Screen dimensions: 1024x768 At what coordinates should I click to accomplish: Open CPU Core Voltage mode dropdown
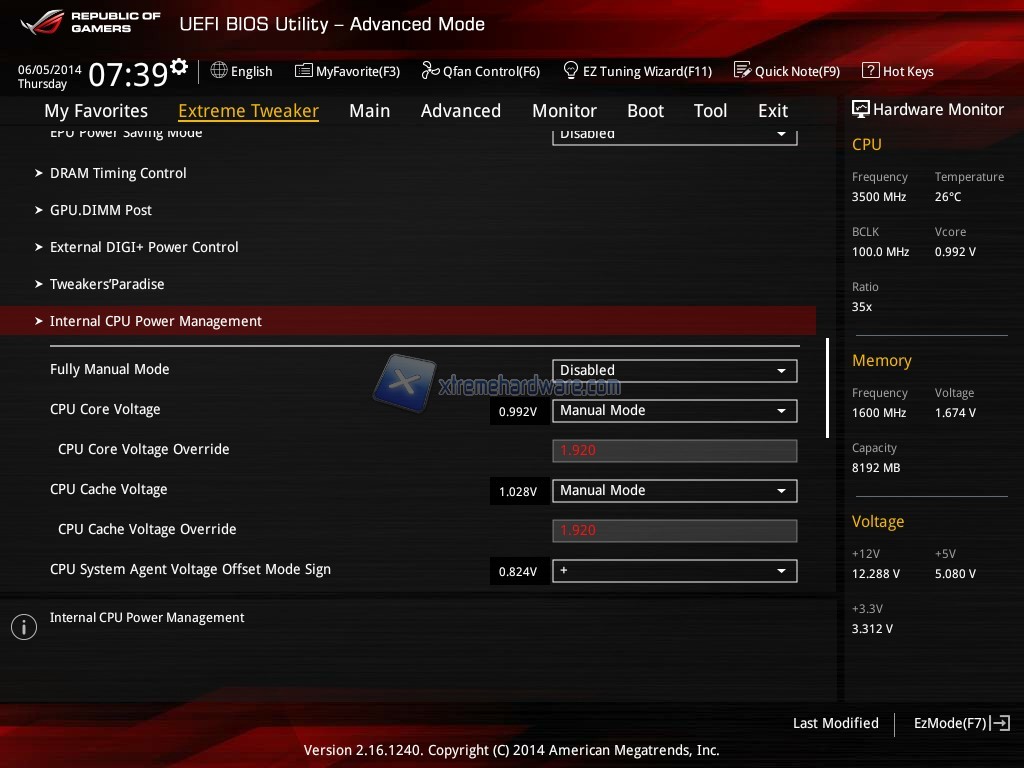point(674,411)
